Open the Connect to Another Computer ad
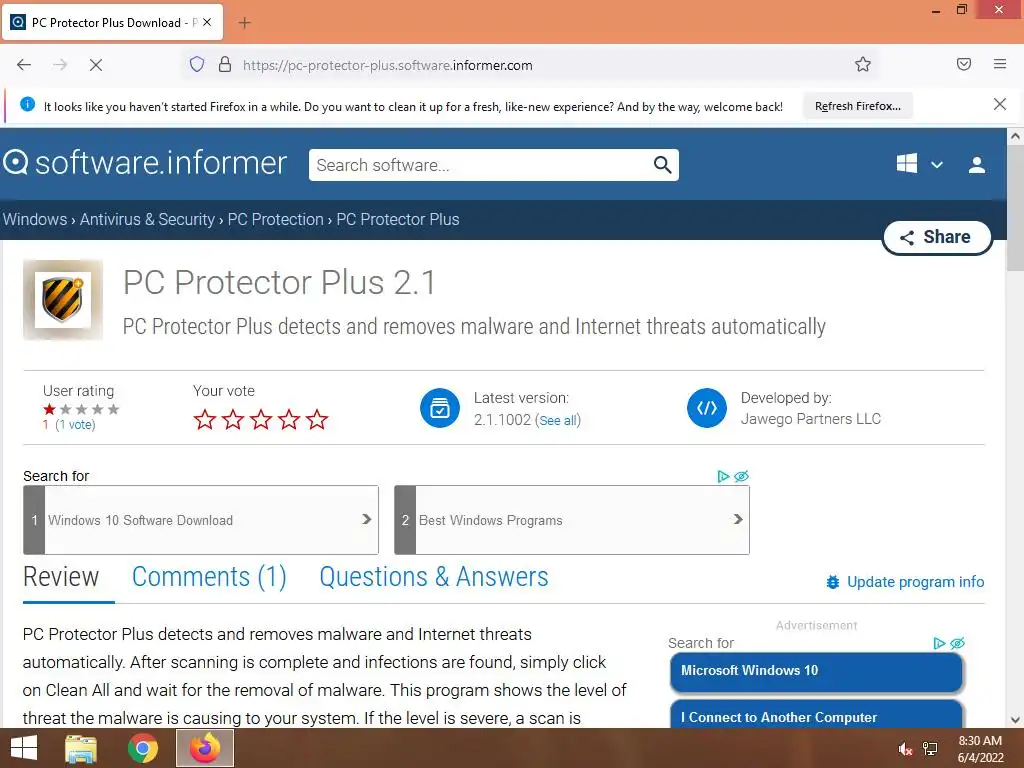The width and height of the screenshot is (1024, 768). (816, 714)
